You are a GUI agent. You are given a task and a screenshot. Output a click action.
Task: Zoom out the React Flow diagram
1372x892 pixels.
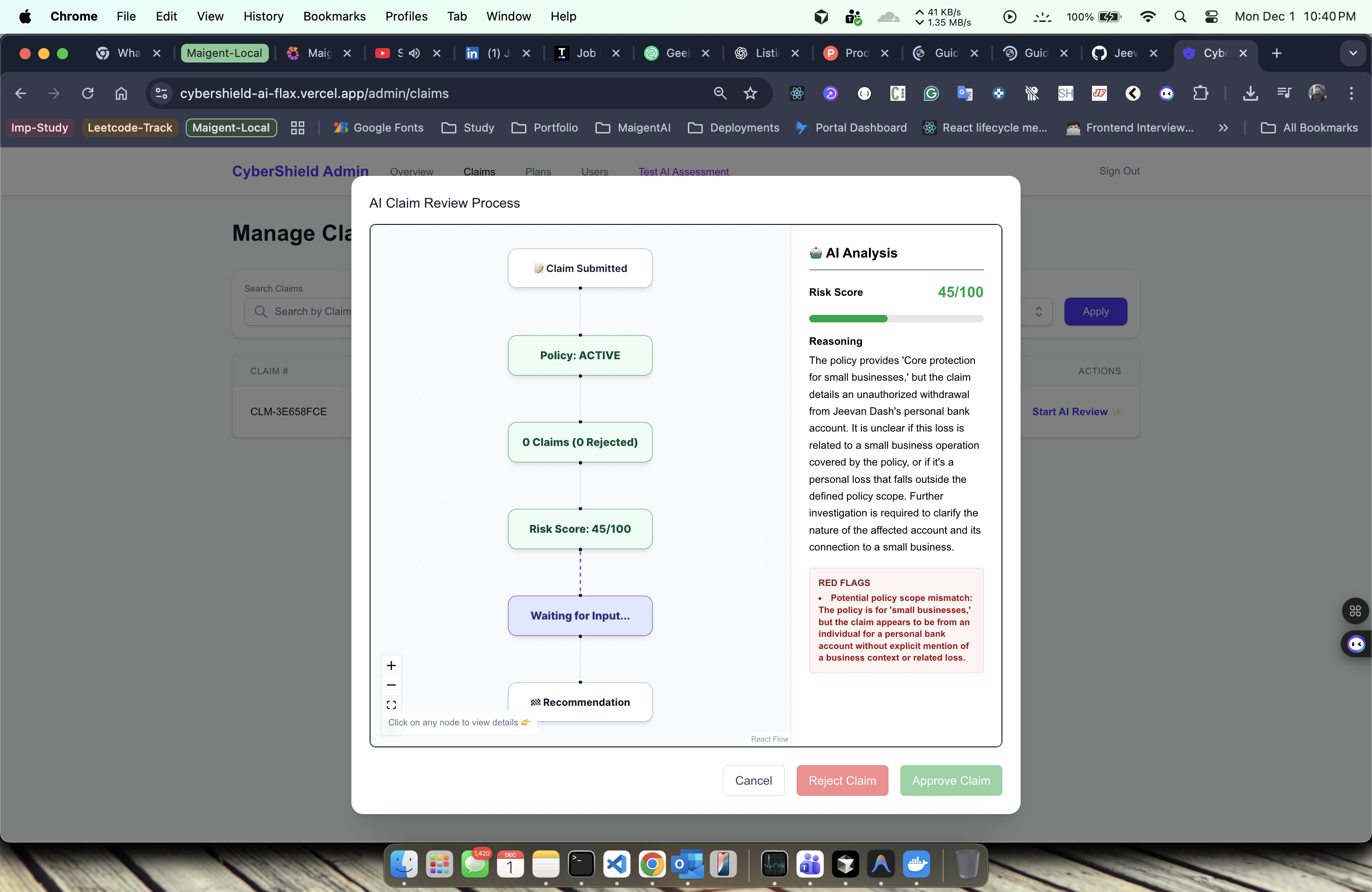pyautogui.click(x=391, y=685)
